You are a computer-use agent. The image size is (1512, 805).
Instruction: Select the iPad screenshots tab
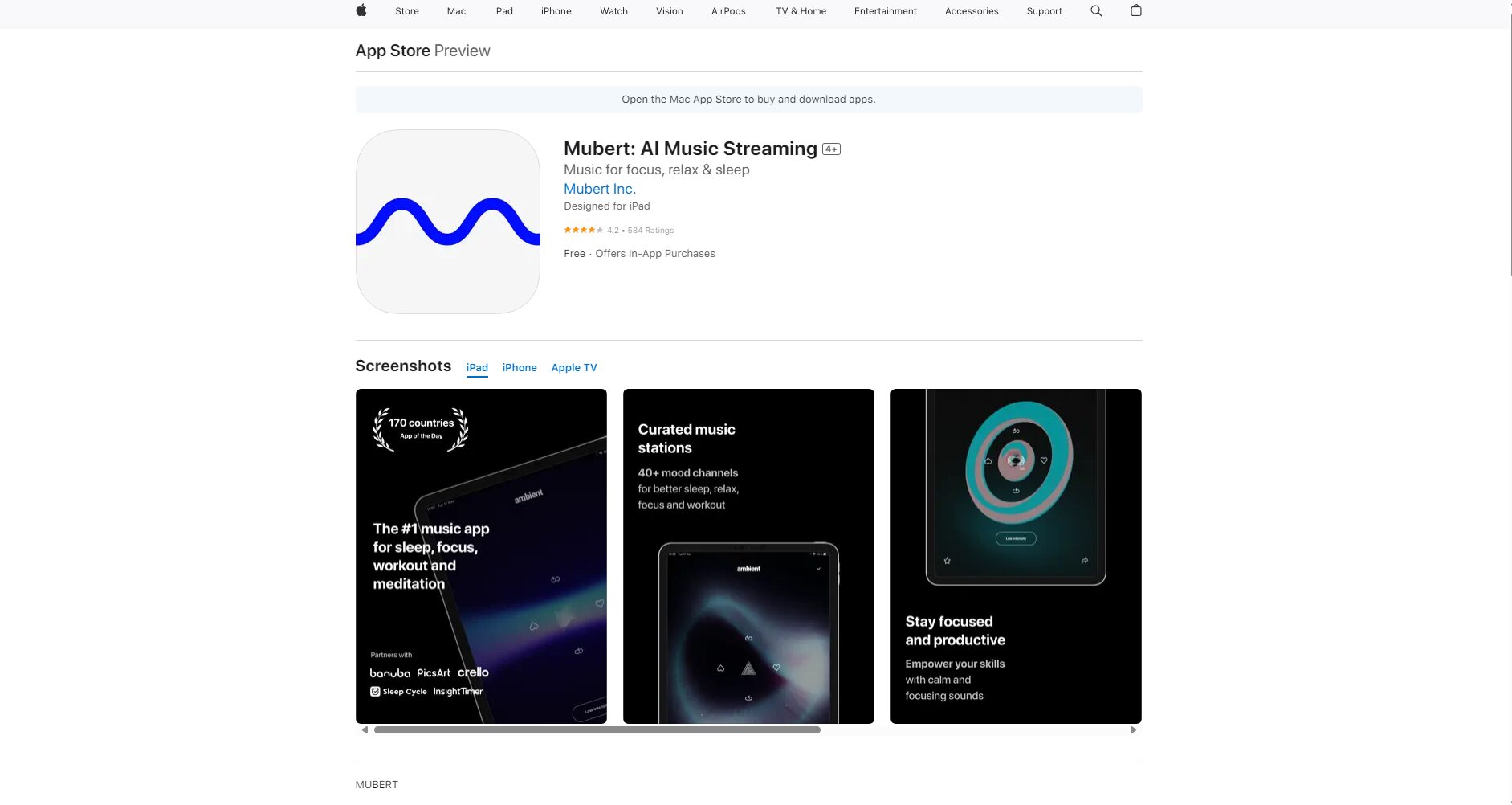(x=477, y=368)
